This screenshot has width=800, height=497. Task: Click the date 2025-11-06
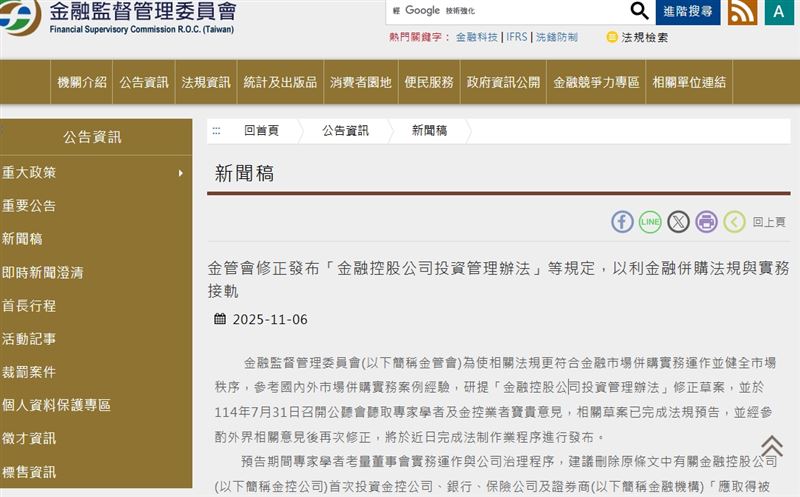pyautogui.click(x=270, y=319)
